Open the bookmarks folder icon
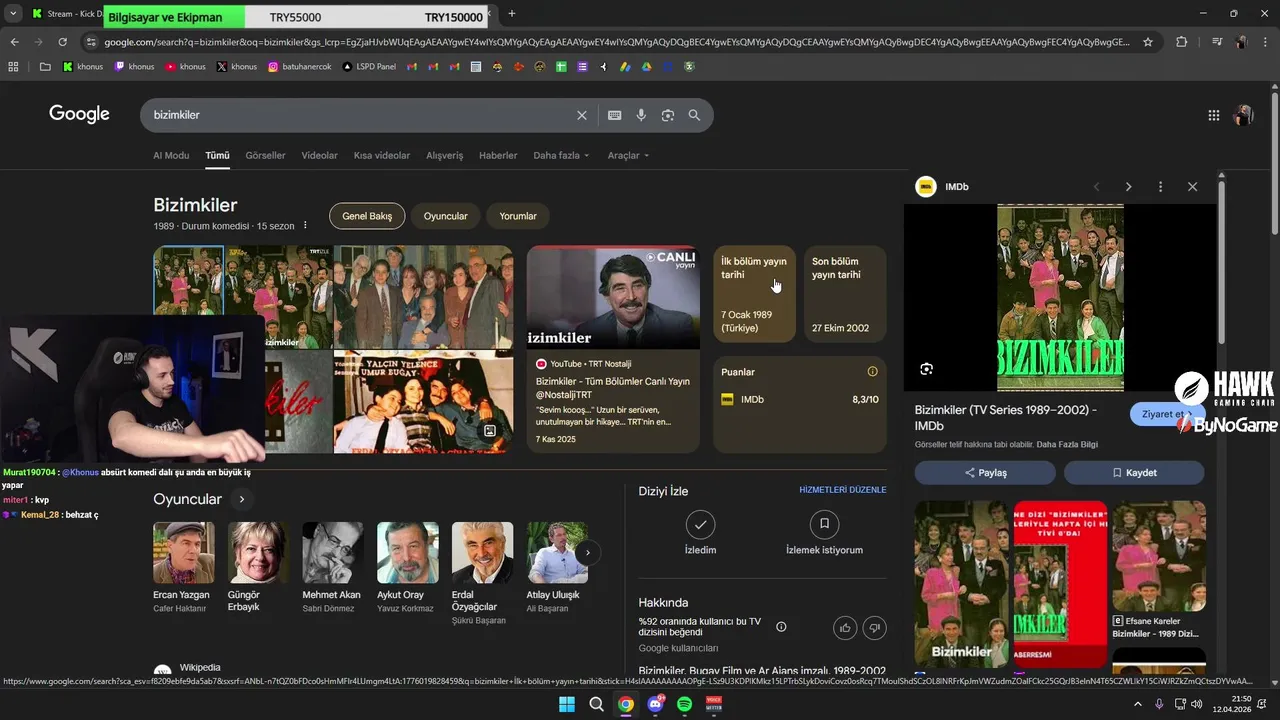This screenshot has height=720, width=1280. click(x=45, y=67)
